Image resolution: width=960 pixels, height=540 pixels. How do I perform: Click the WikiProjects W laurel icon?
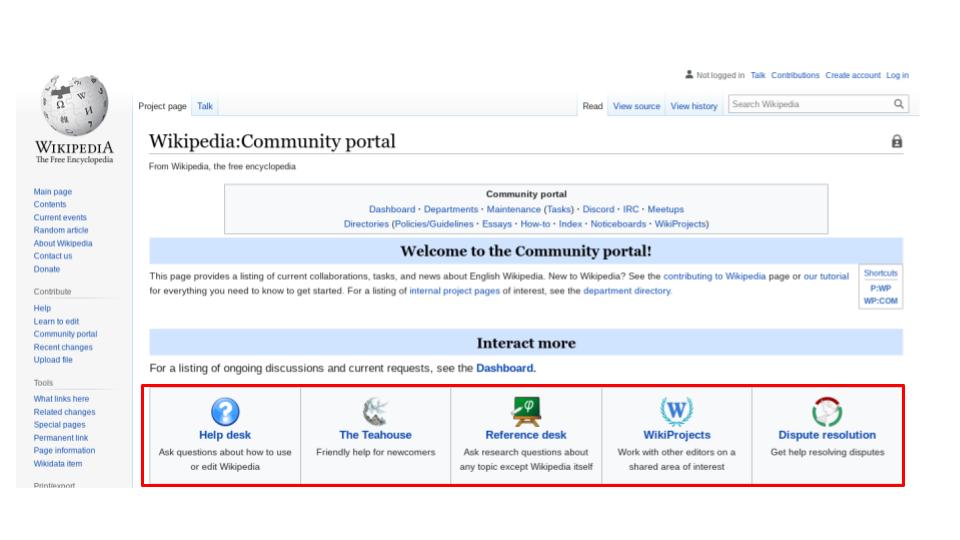click(676, 411)
